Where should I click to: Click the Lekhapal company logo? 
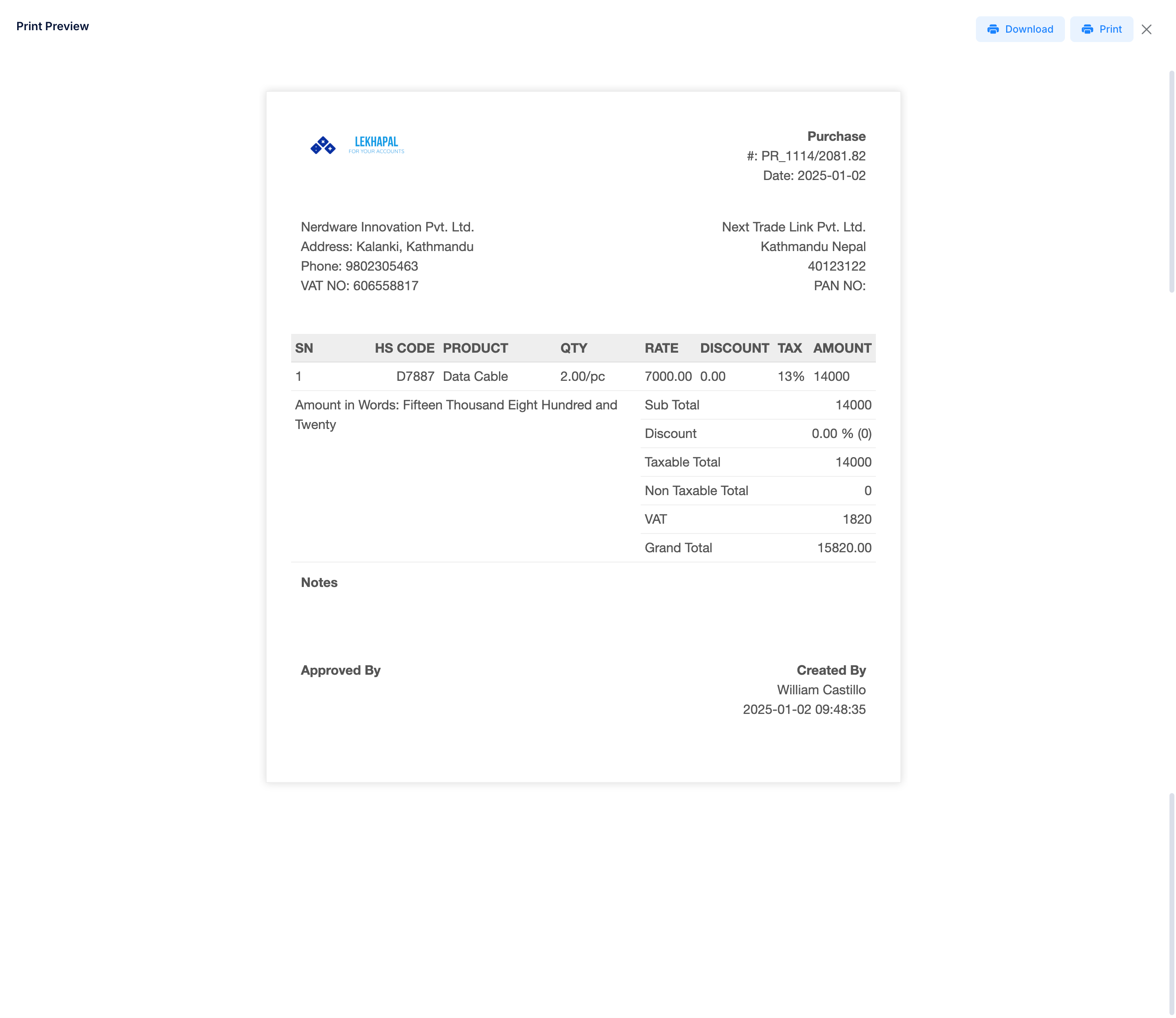click(356, 145)
